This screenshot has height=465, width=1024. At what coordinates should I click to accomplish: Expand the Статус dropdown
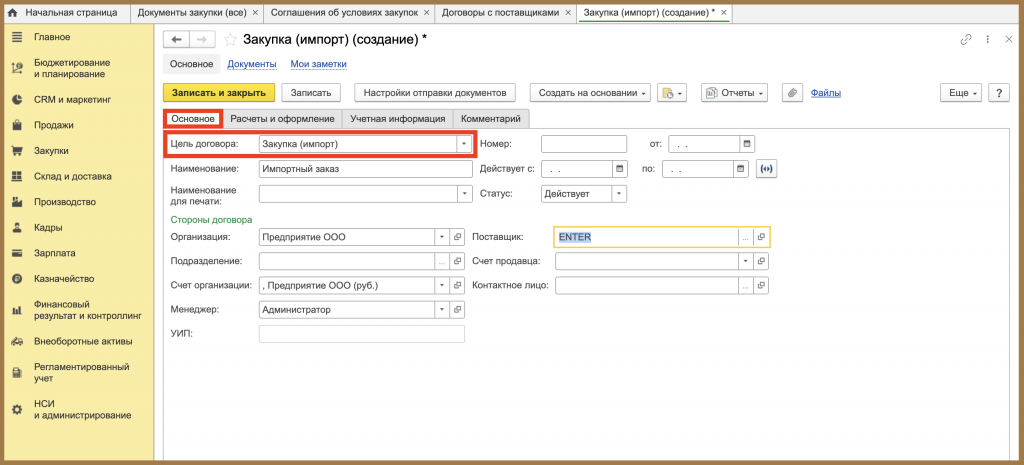click(x=619, y=193)
